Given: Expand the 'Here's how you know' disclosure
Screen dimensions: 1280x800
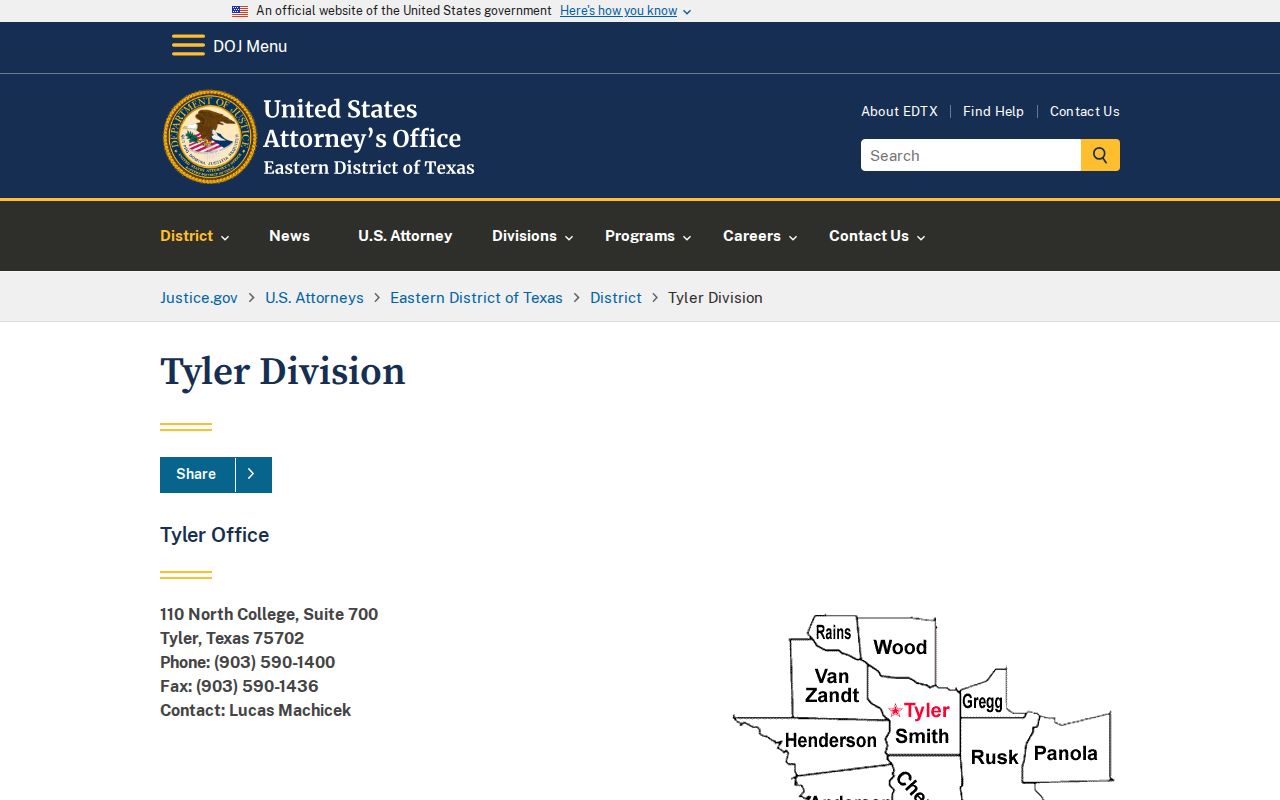Looking at the screenshot, I should click(x=625, y=11).
